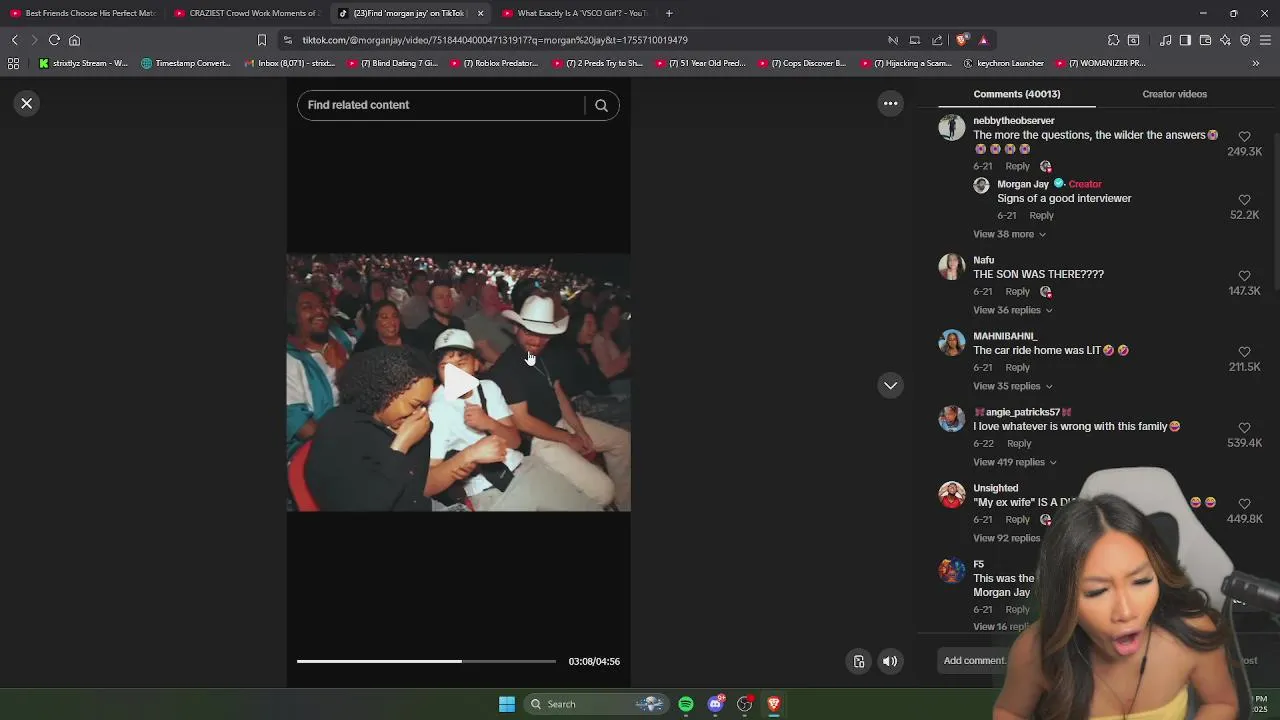Go to next video with down arrow

890,385
